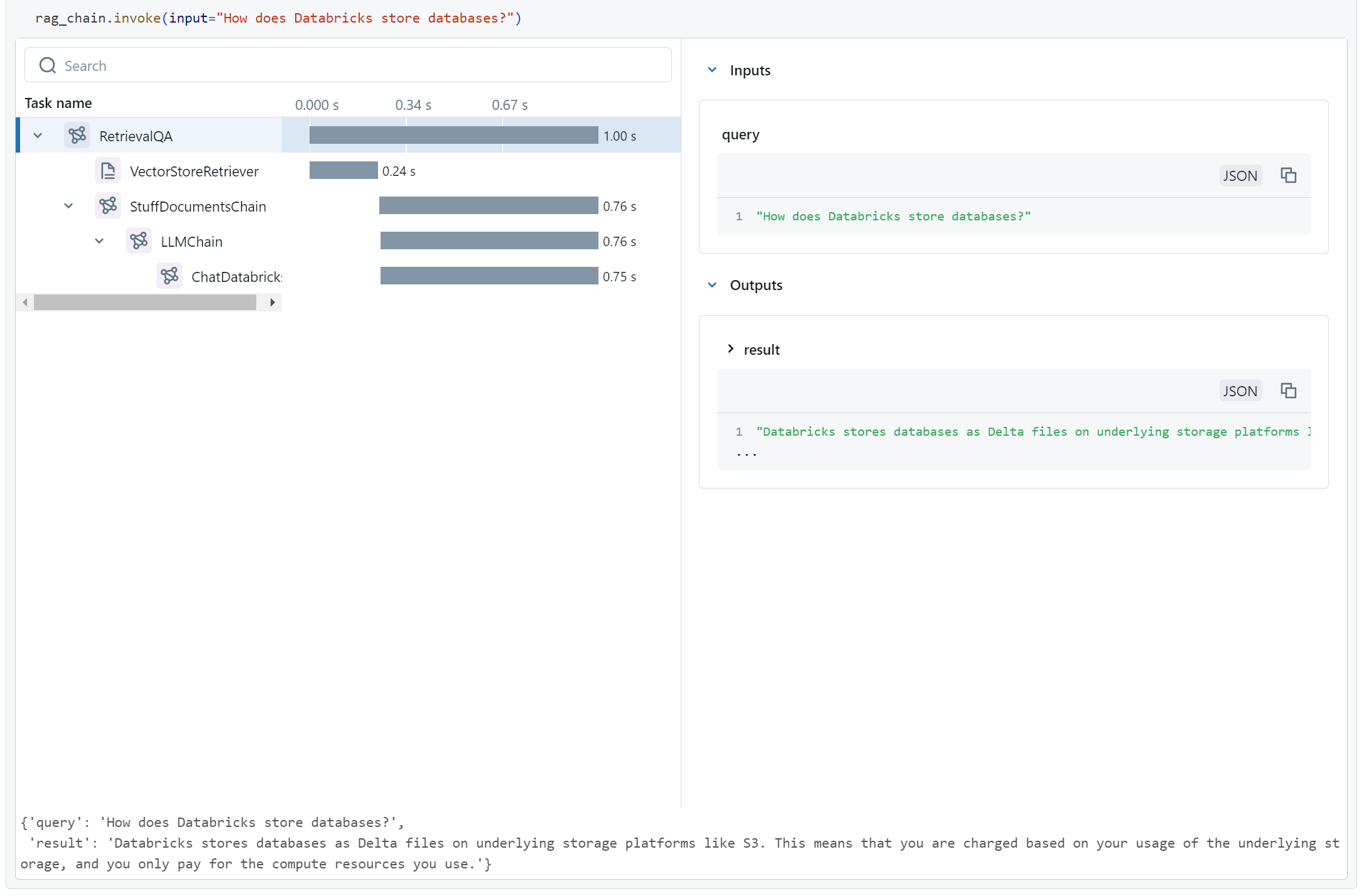
Task: Click the StuffDocumentsChain chain icon
Action: coord(108,205)
